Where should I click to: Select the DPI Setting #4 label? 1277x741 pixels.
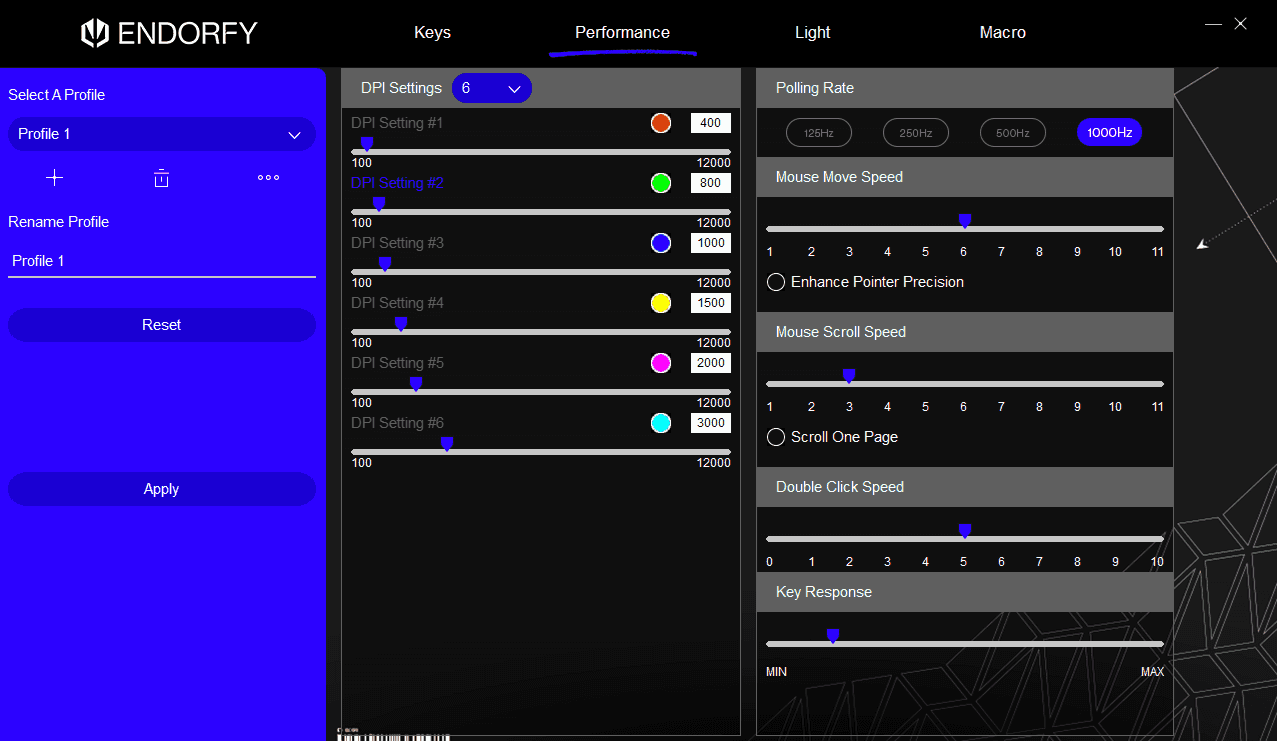click(x=397, y=303)
